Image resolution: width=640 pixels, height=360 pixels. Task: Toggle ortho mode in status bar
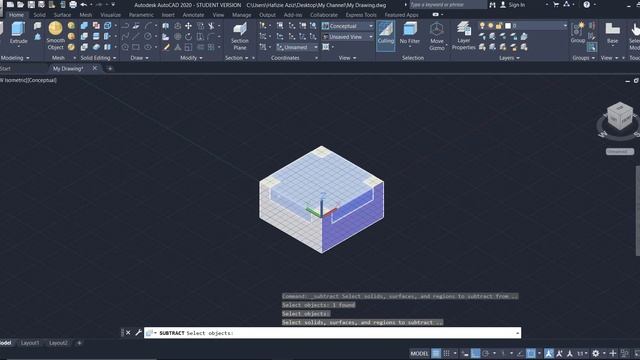pyautogui.click(x=476, y=353)
